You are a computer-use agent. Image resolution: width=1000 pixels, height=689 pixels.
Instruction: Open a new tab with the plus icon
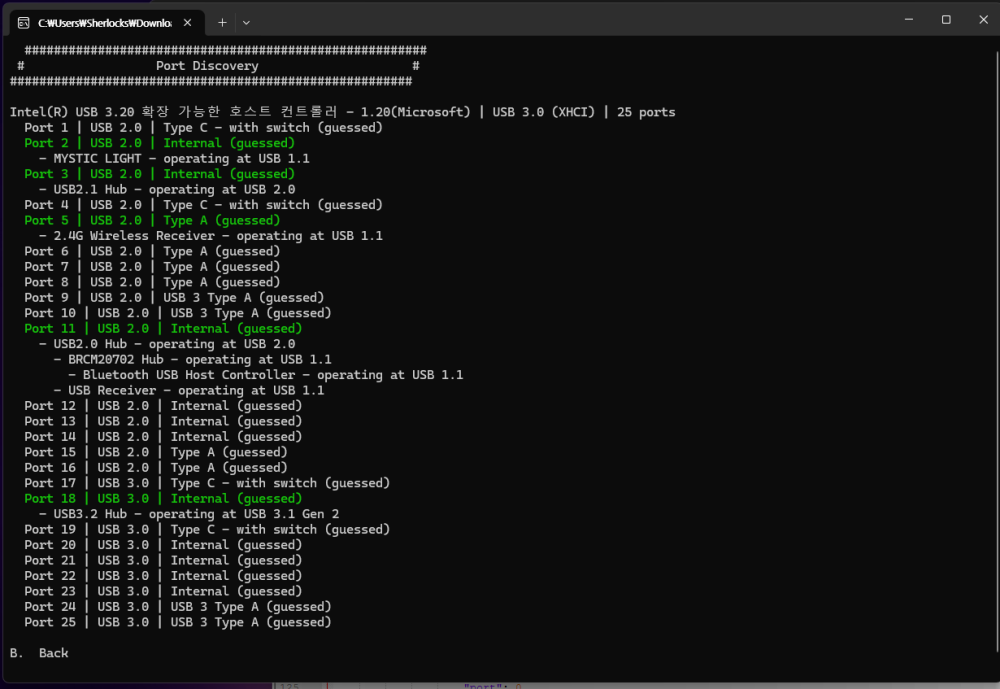[x=222, y=22]
